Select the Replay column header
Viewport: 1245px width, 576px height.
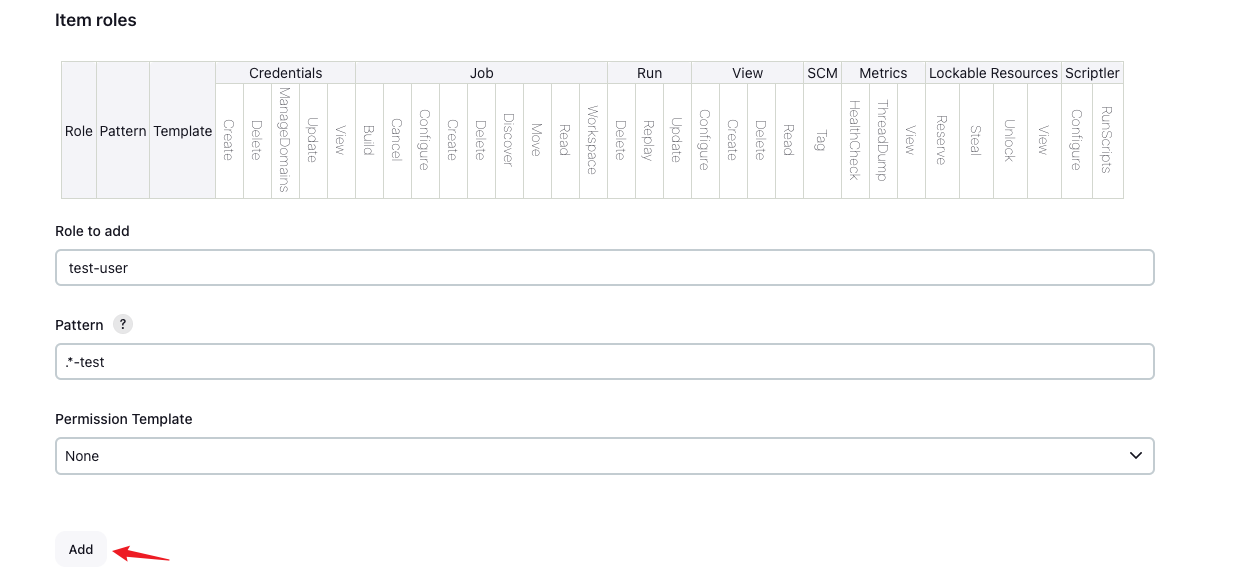coord(649,140)
